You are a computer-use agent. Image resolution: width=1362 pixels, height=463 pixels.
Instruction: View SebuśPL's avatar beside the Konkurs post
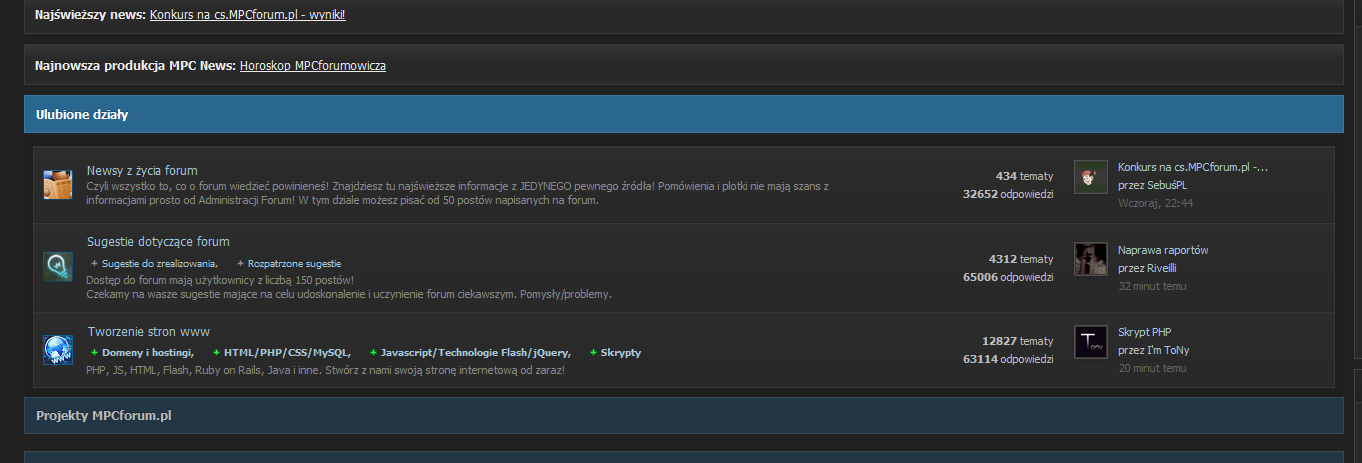click(x=1091, y=176)
